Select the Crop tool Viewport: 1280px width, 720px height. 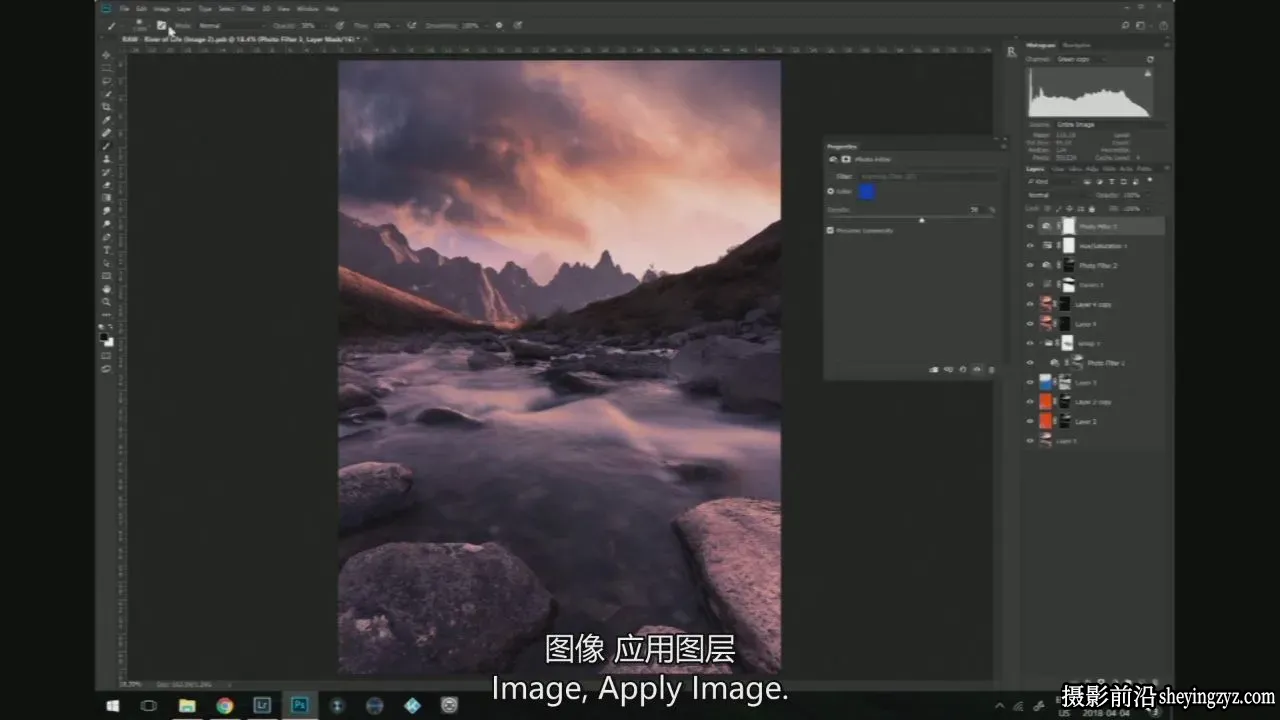click(x=107, y=107)
